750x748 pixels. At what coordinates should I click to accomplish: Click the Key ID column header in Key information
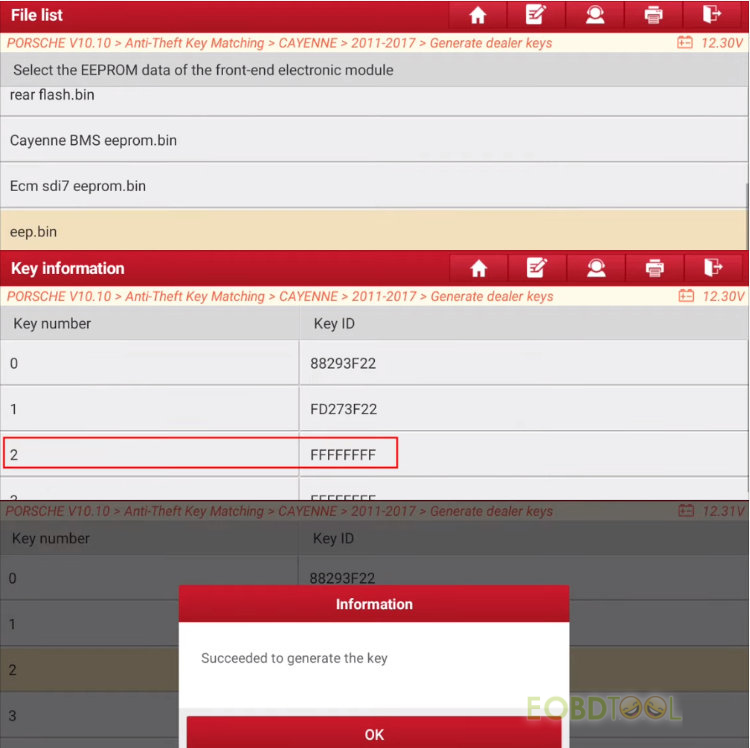(x=524, y=323)
